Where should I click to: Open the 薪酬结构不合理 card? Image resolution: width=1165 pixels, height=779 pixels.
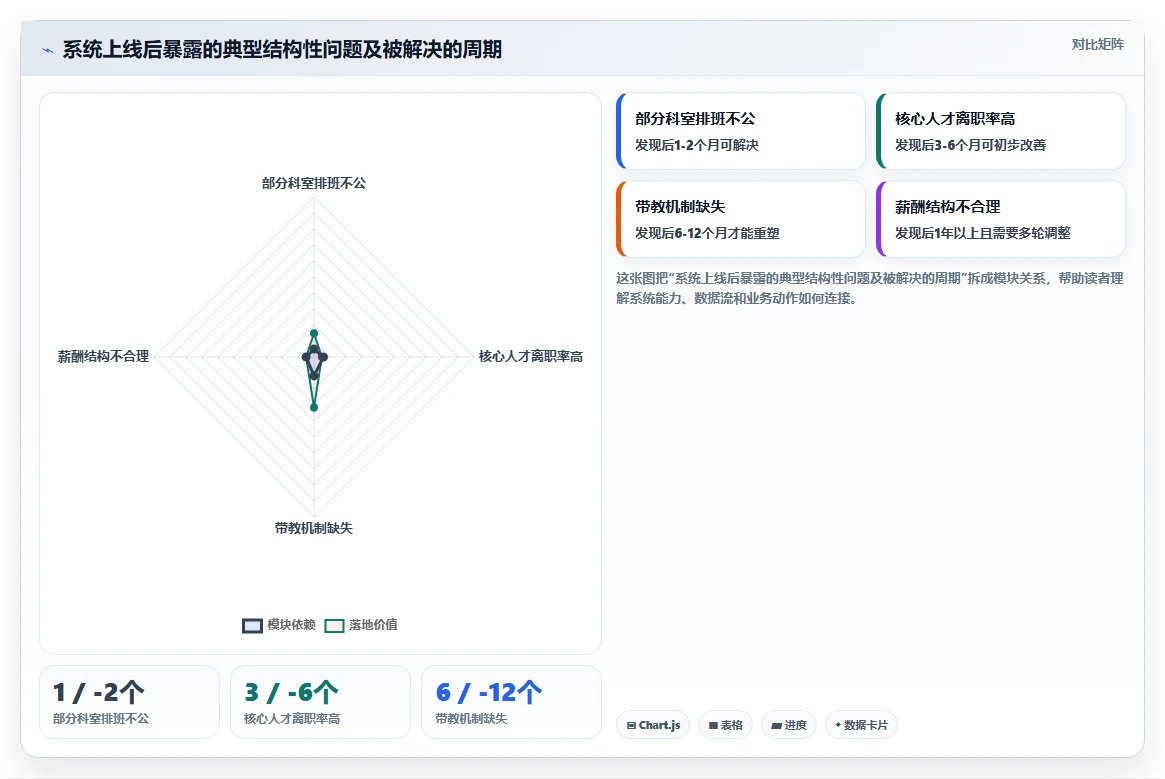click(x=1001, y=219)
